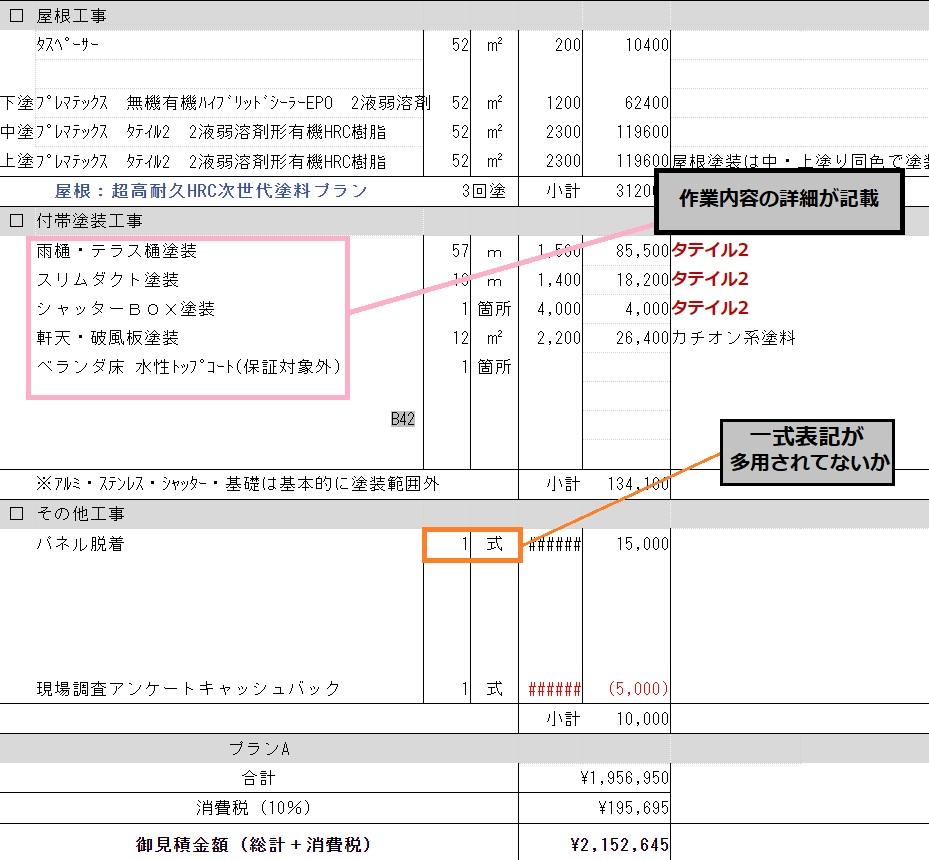This screenshot has width=929, height=860.
Task: Click the 合計 label
Action: [258, 778]
